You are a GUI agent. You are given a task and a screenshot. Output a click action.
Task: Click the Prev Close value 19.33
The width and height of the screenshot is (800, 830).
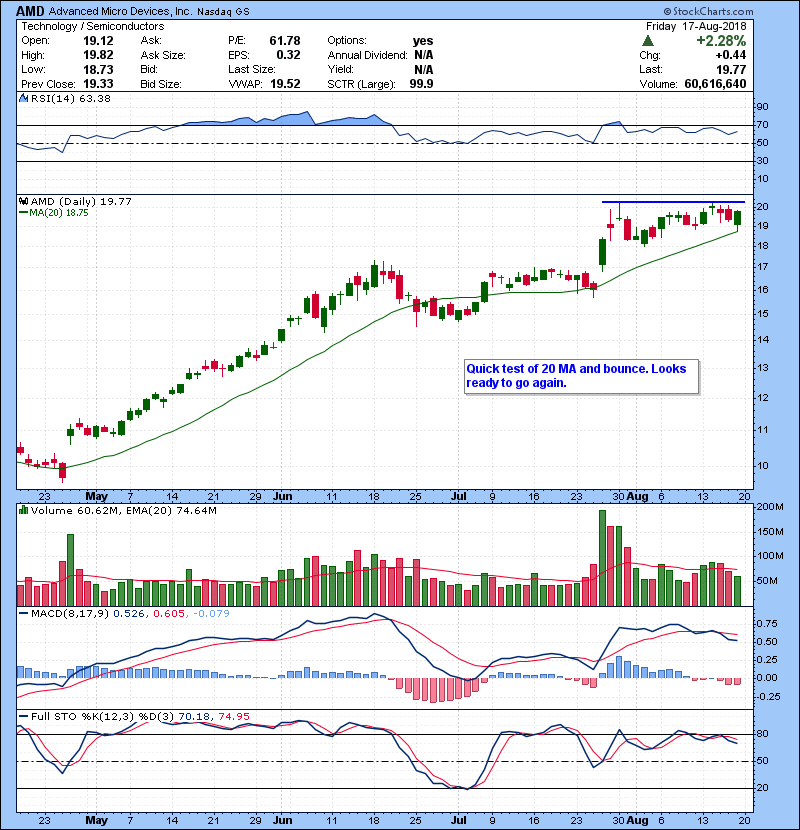(x=98, y=84)
